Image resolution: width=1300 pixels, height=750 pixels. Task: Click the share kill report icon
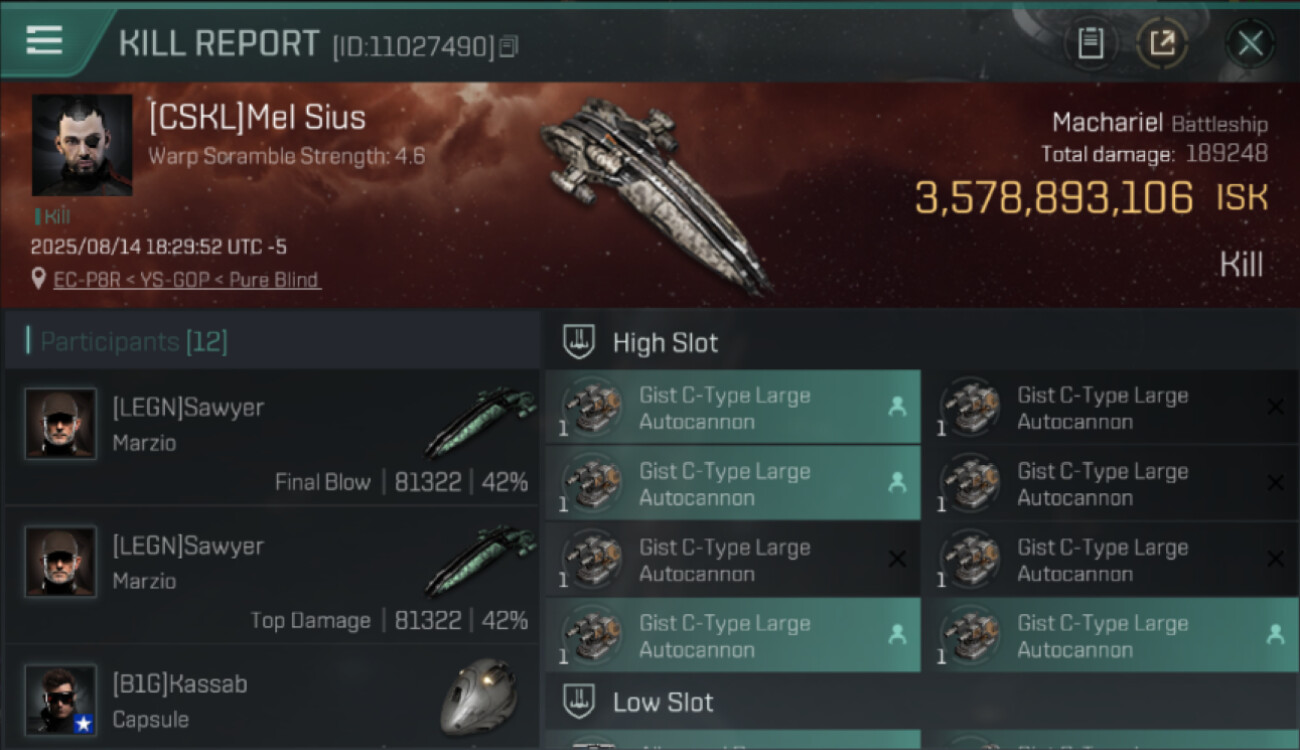pos(1162,43)
